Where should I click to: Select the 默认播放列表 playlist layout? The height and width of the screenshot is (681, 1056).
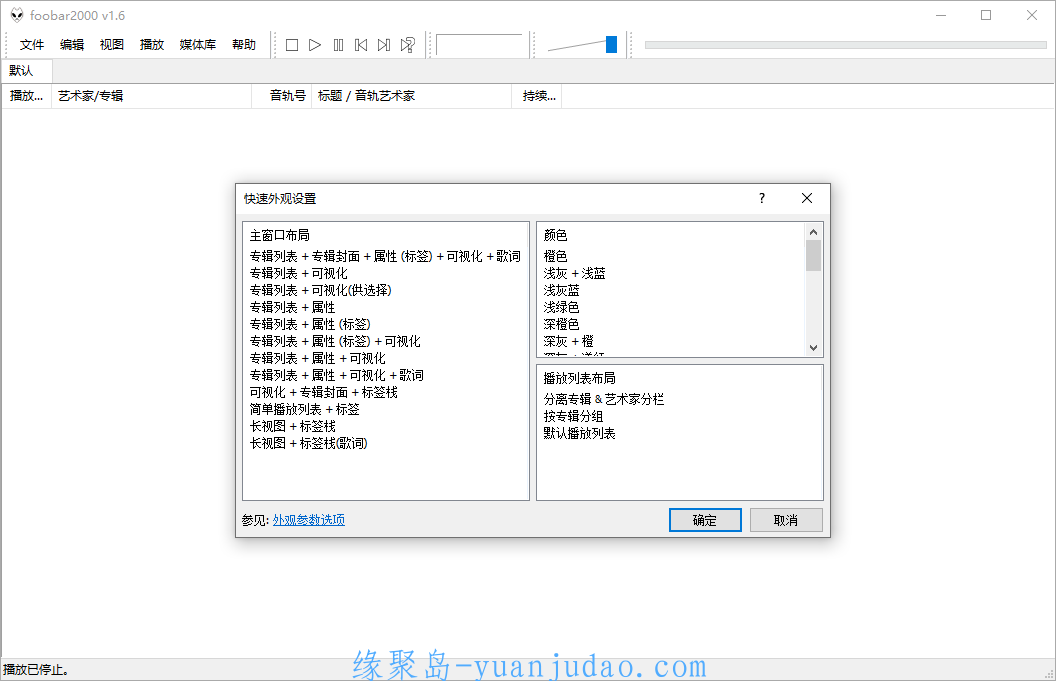(x=579, y=433)
